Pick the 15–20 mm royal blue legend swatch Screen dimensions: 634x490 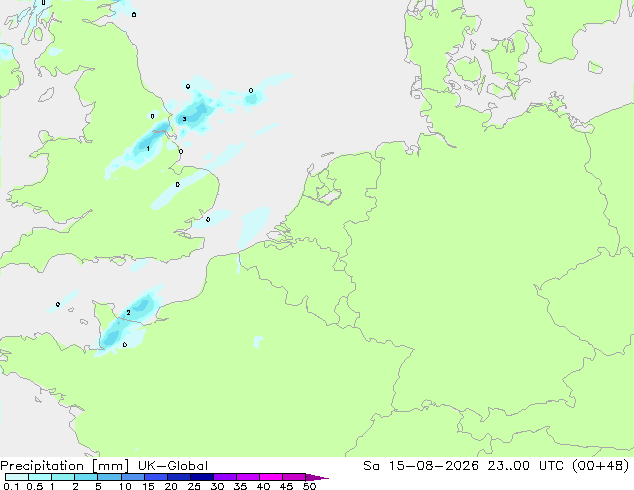(x=156, y=477)
